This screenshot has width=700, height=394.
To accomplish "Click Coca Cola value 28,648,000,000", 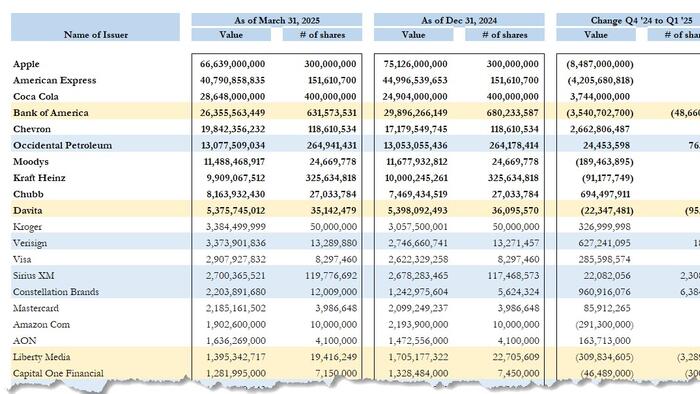I will click(233, 97).
